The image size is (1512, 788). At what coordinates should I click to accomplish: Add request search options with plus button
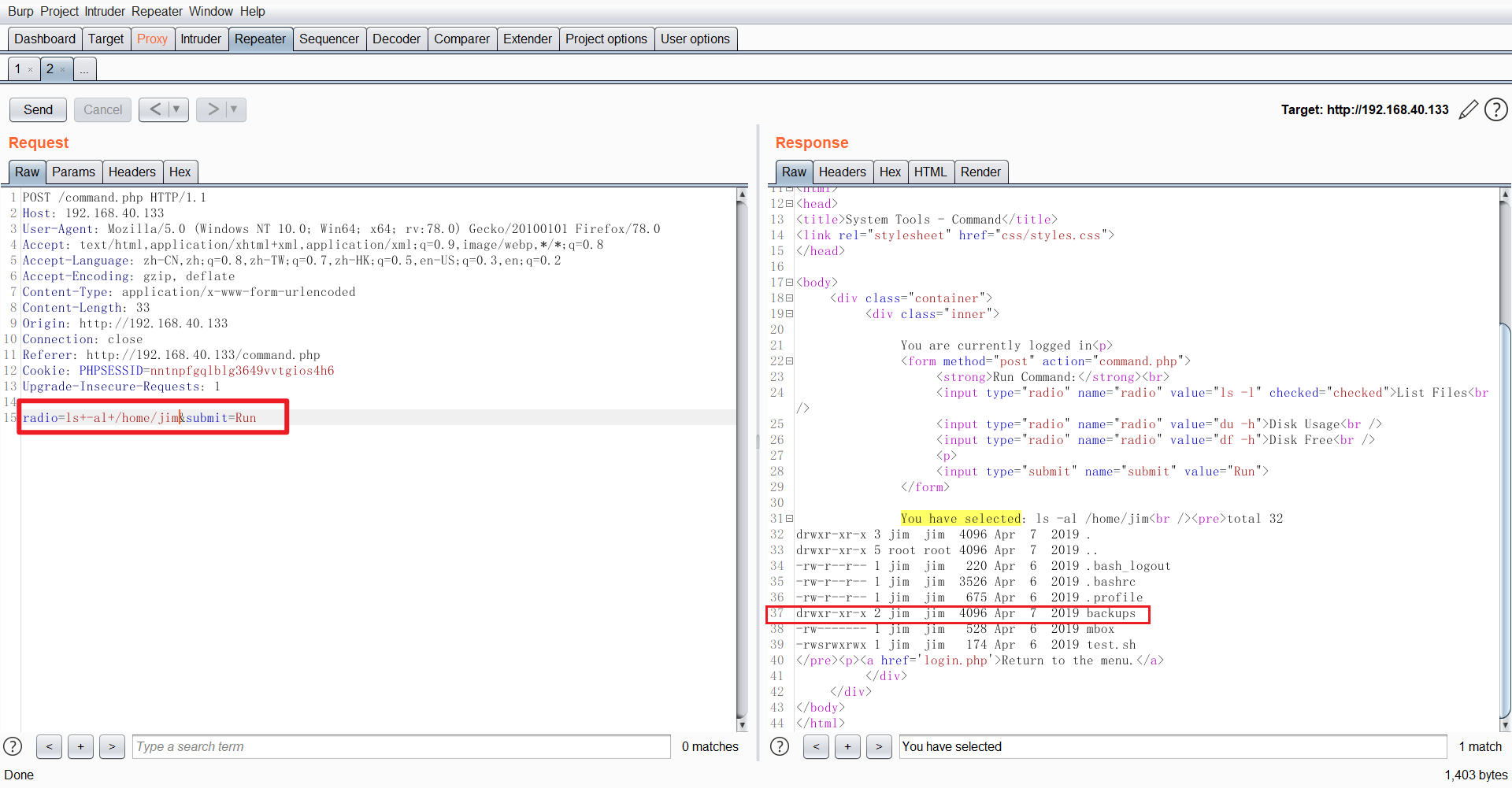click(80, 746)
